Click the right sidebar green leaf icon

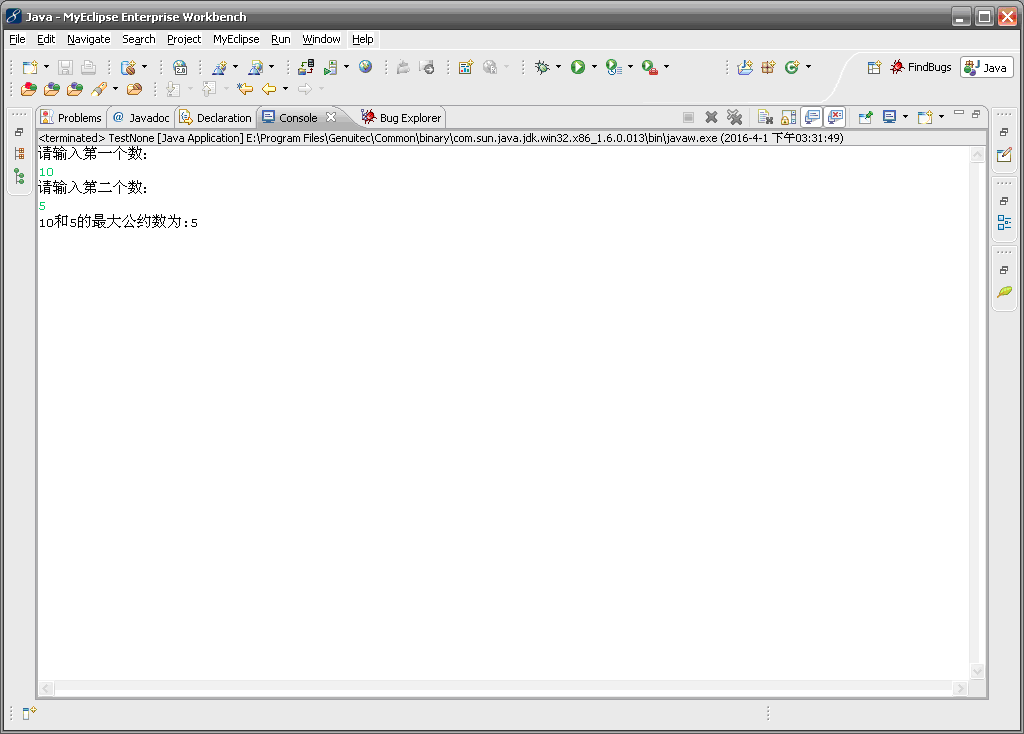(x=1004, y=292)
